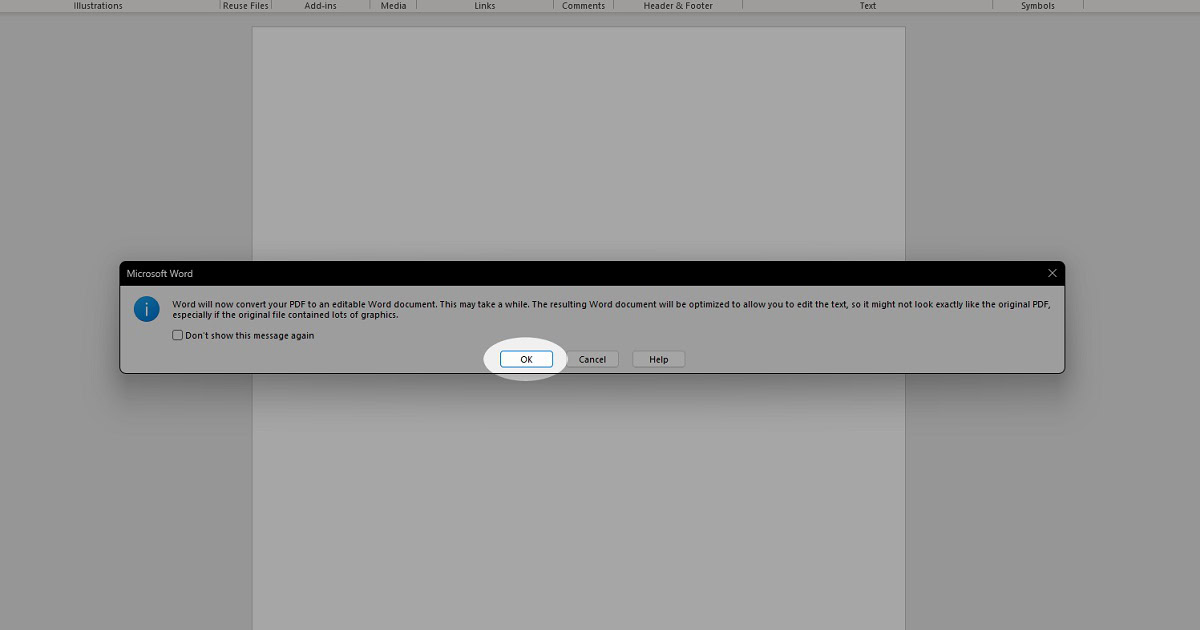Click the Reuse Files group label
Image resolution: width=1200 pixels, height=630 pixels.
[x=246, y=6]
